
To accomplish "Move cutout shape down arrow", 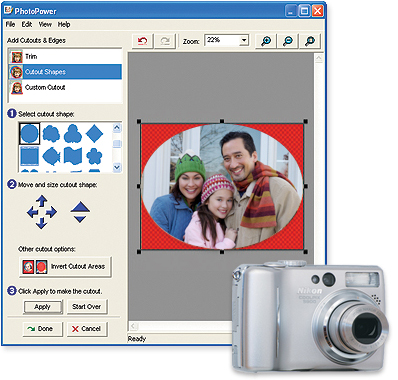I will point(41,223).
